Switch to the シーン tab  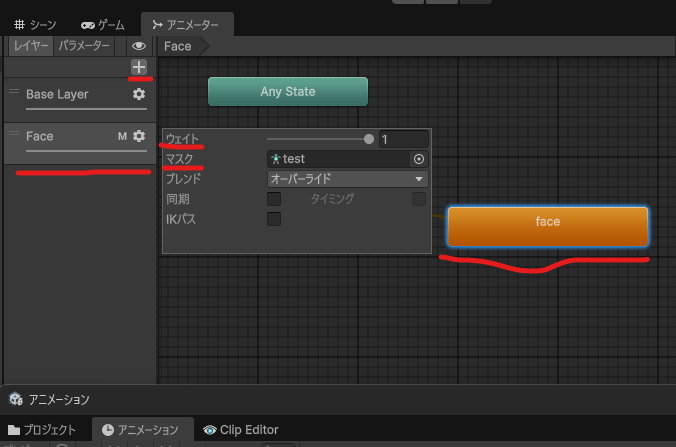(35, 25)
